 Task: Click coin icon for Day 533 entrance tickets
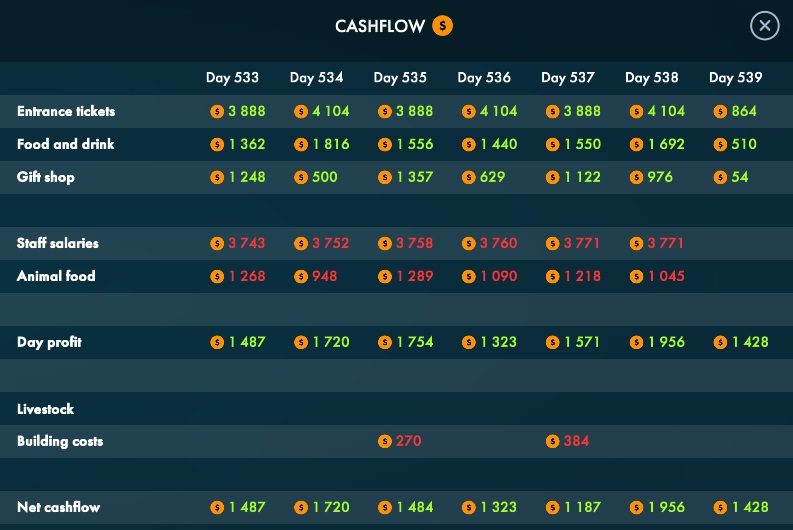217,112
